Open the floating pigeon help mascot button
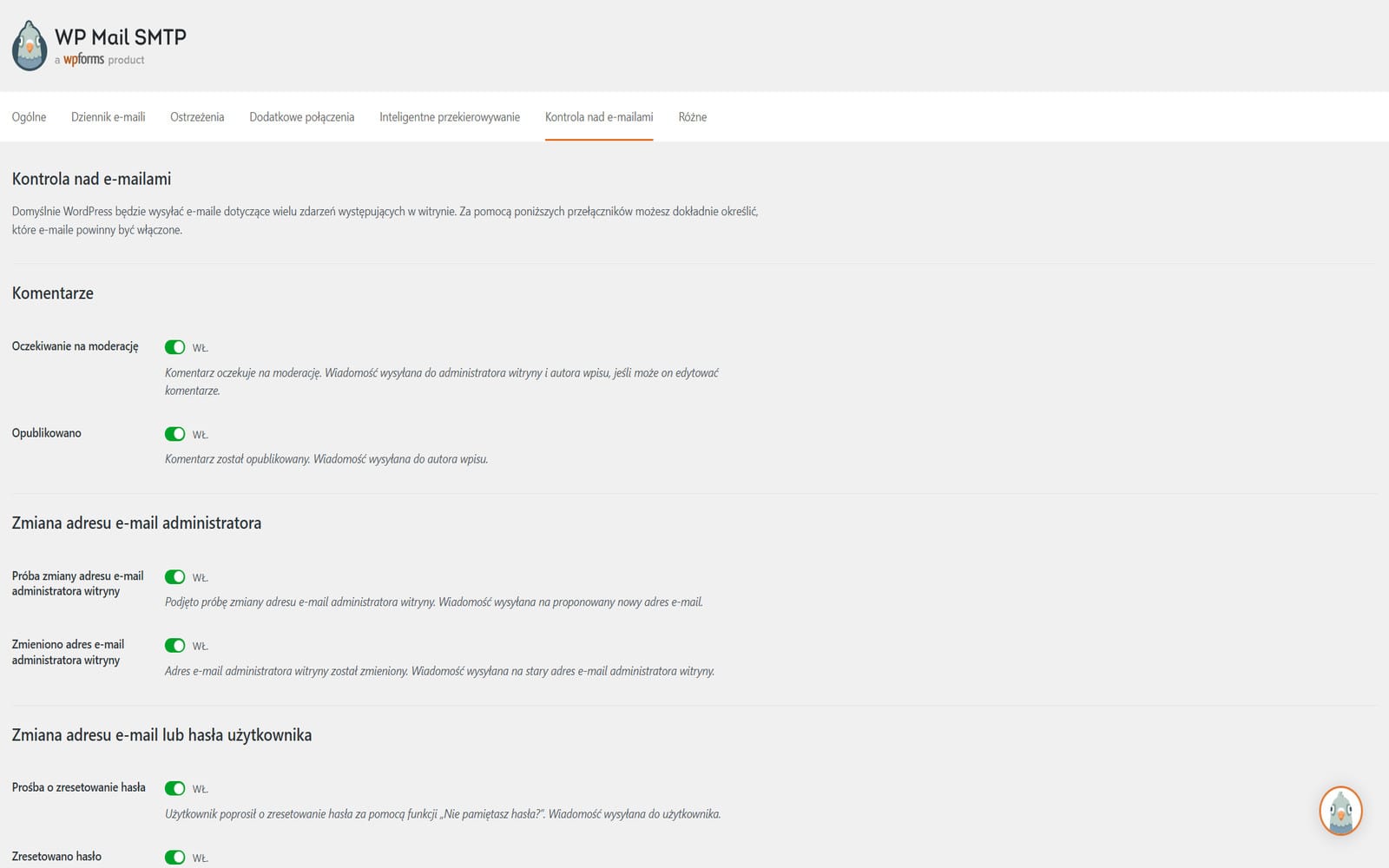Image resolution: width=1389 pixels, height=868 pixels. coord(1340,811)
